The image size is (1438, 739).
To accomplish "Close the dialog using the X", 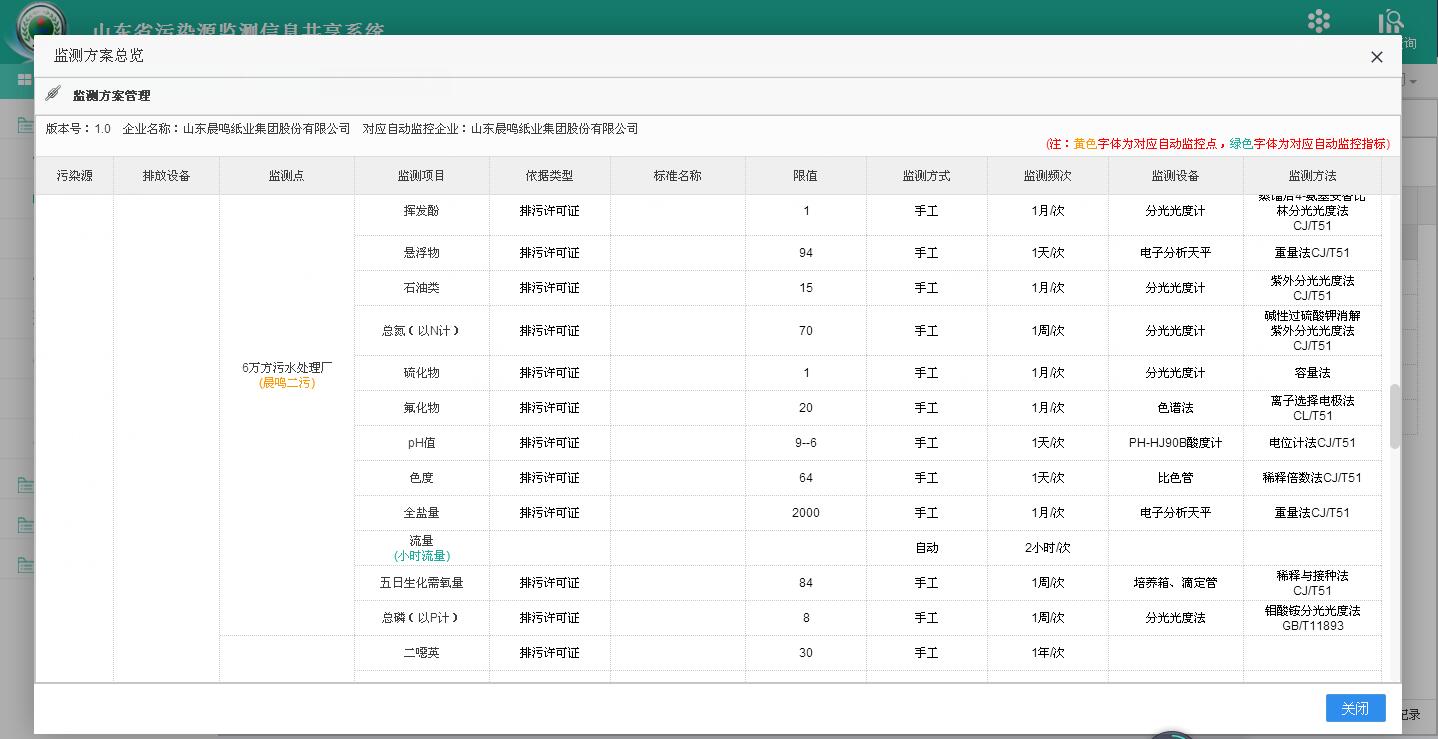I will pos(1376,57).
